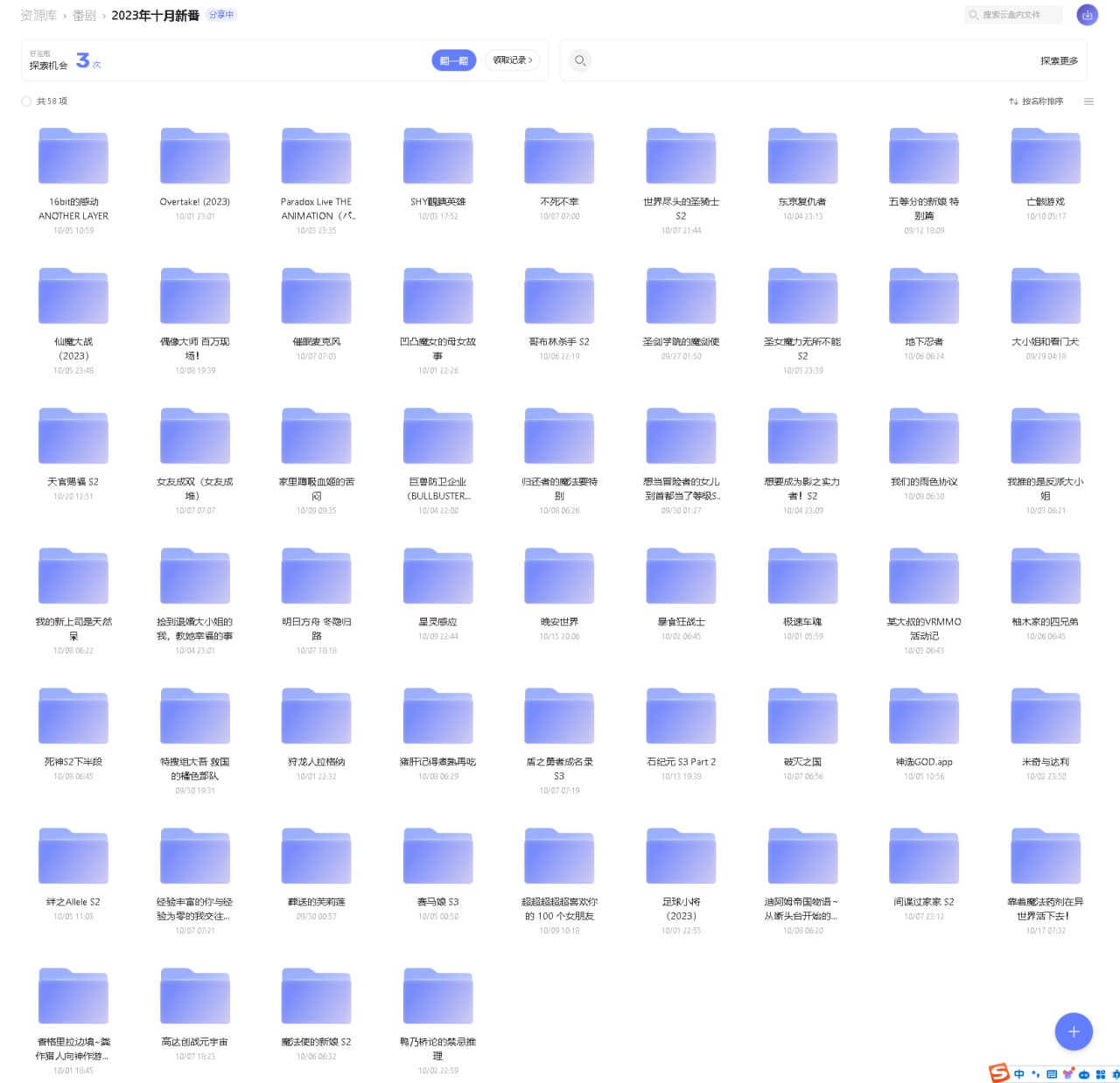The height and width of the screenshot is (1083, 1120).
Task: Open Sogou soft keyboard icon
Action: 1052,1074
